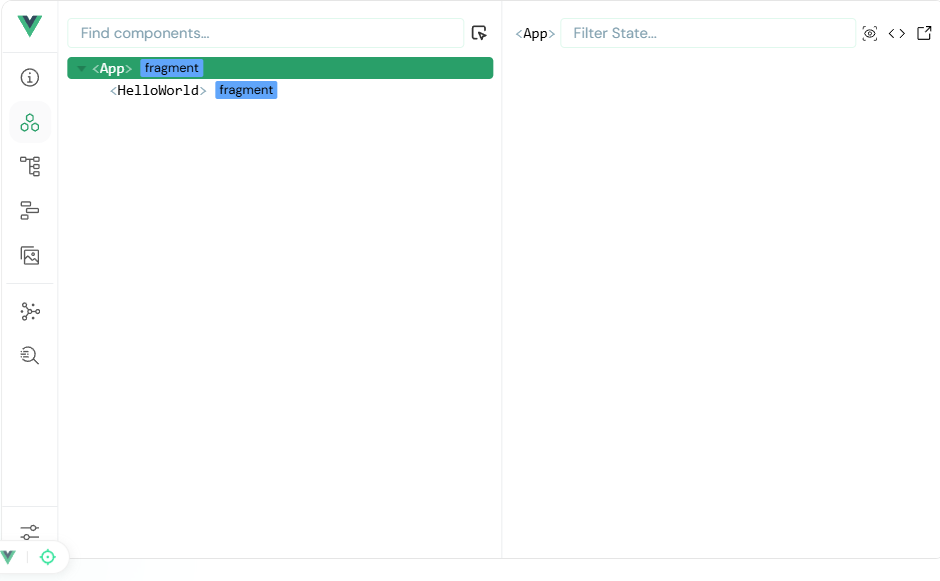Select the Components inspector icon
The height and width of the screenshot is (581, 940).
pyautogui.click(x=29, y=122)
